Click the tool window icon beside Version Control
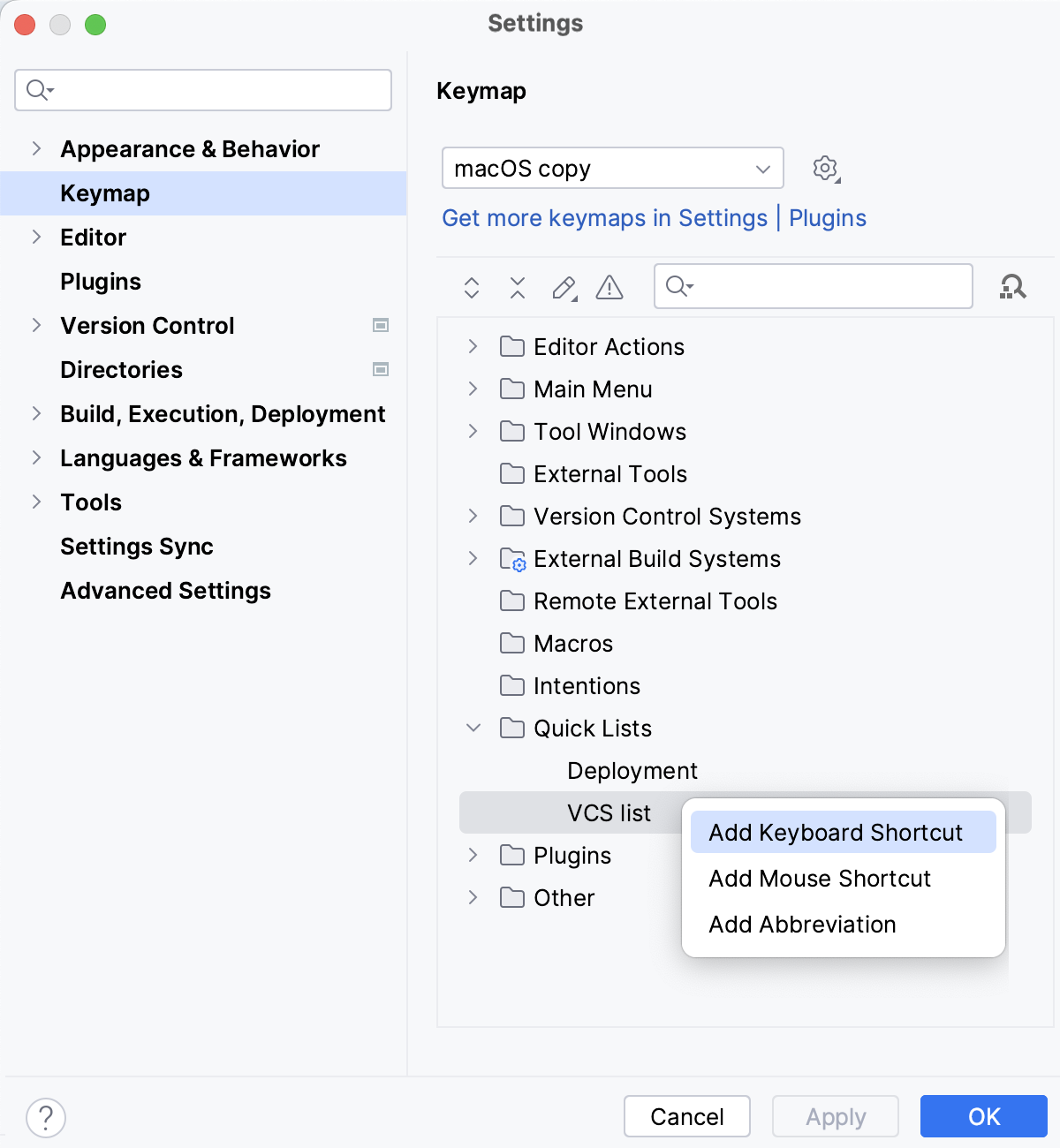The width and height of the screenshot is (1060, 1148). [x=381, y=325]
